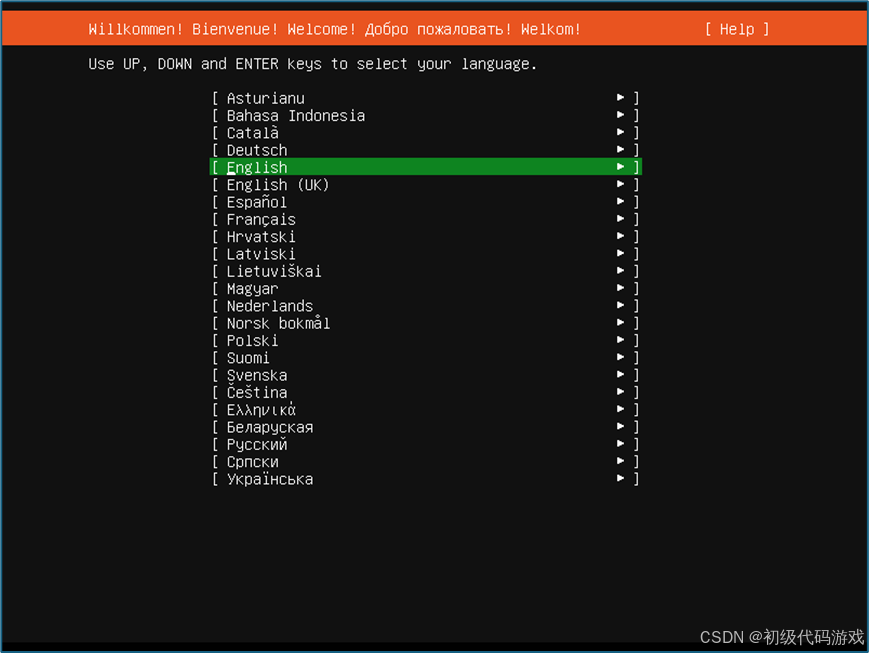The height and width of the screenshot is (653, 869).
Task: Select the highlighted English entry
Action: (425, 167)
